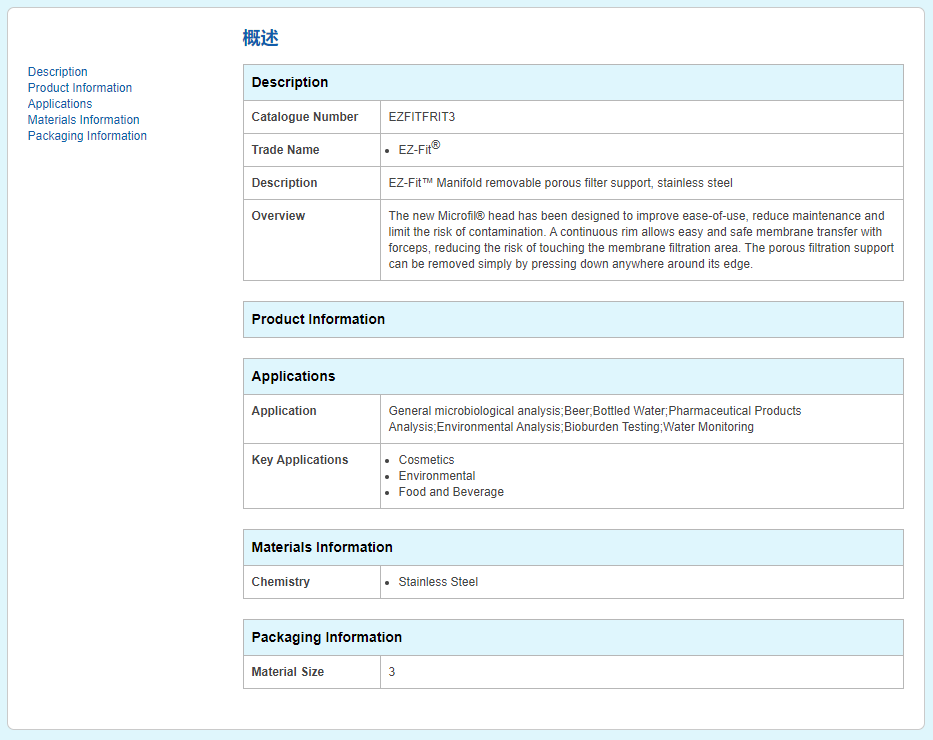Click the Overview label cell

(x=312, y=240)
